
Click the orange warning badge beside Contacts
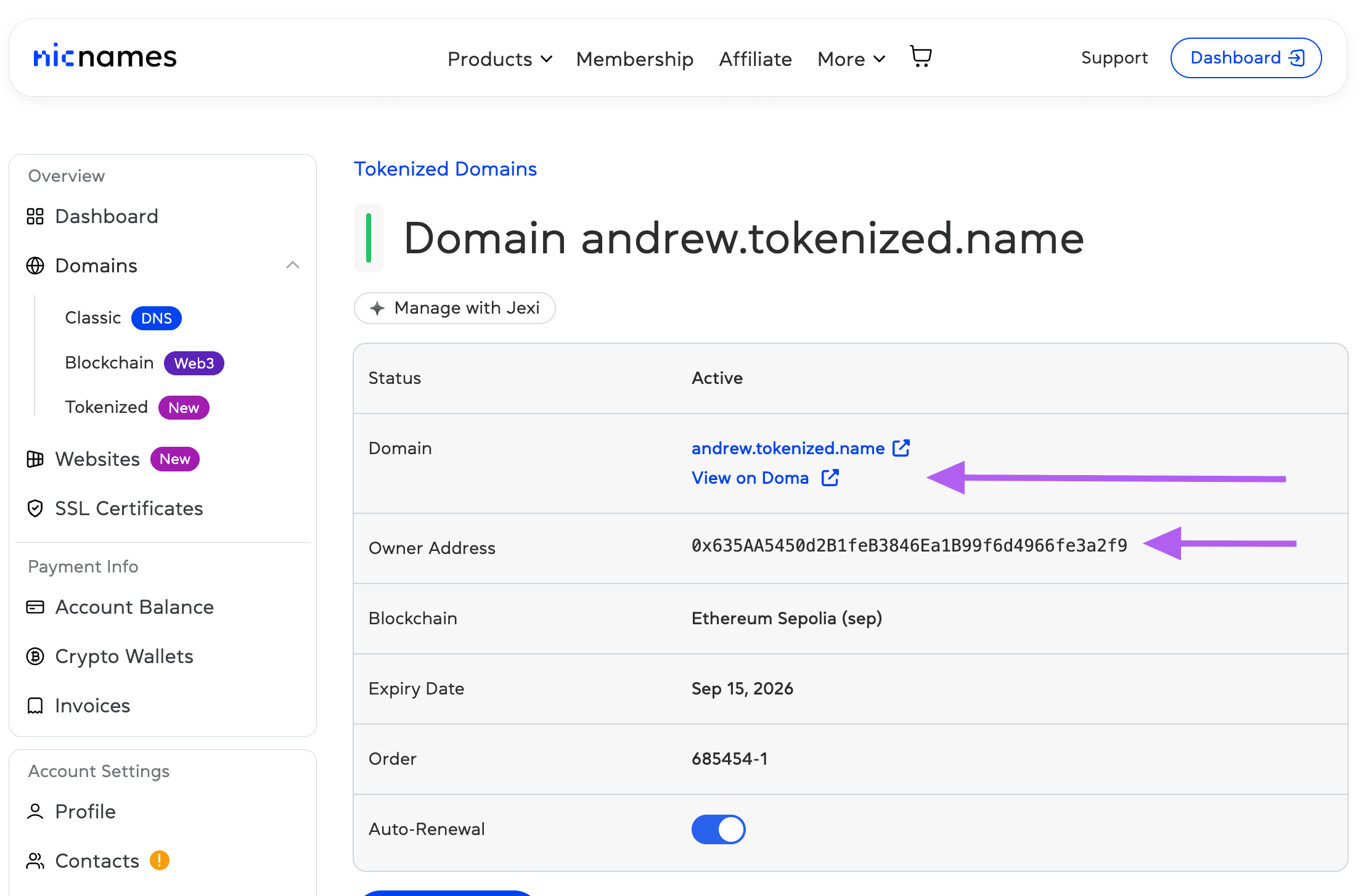pos(160,860)
